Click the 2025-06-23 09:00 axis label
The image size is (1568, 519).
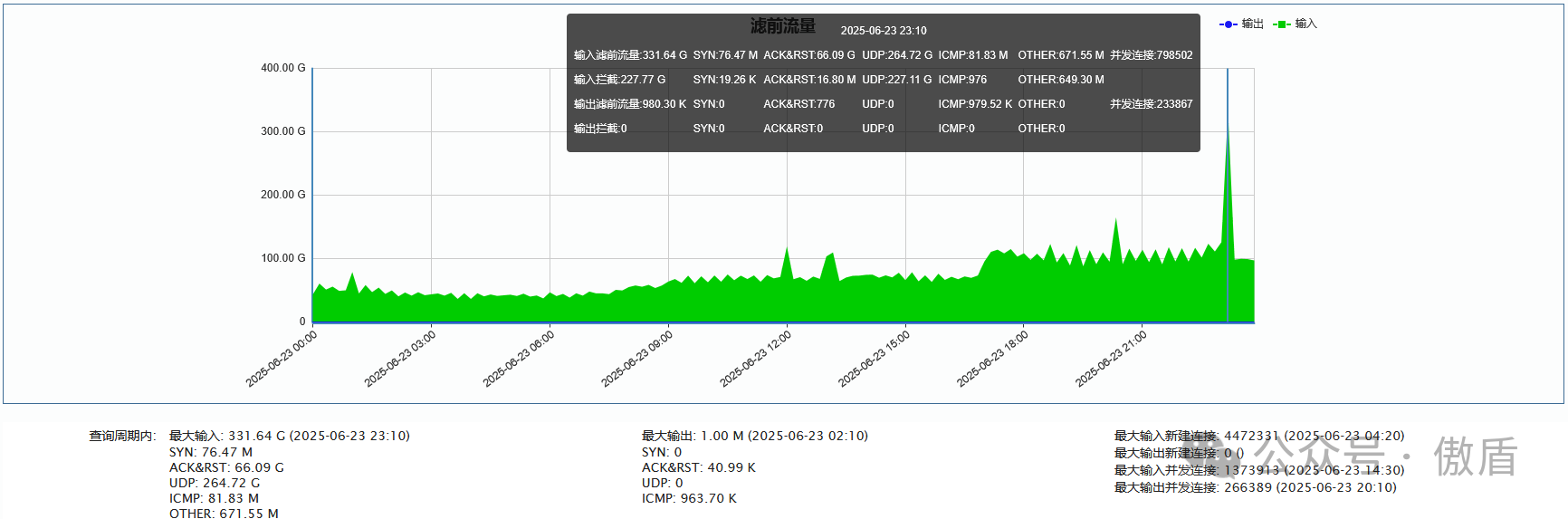tap(637, 359)
